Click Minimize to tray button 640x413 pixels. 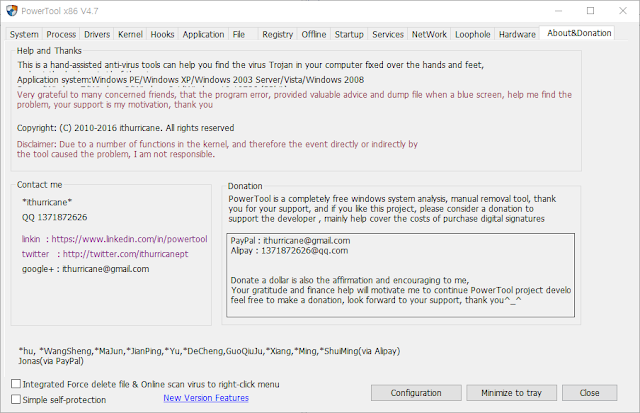point(511,393)
